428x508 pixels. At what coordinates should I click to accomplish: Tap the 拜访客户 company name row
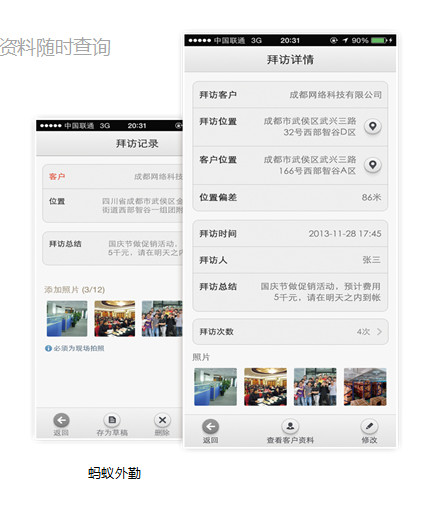(x=290, y=95)
